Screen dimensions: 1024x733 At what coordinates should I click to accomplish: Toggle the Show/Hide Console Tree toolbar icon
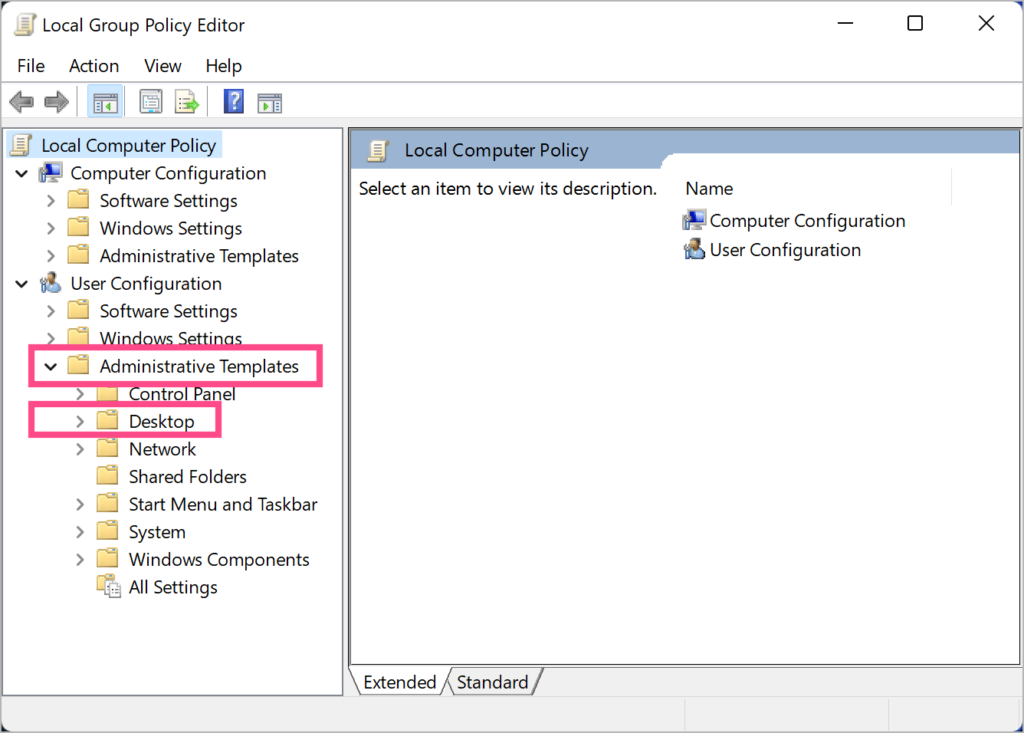click(105, 101)
